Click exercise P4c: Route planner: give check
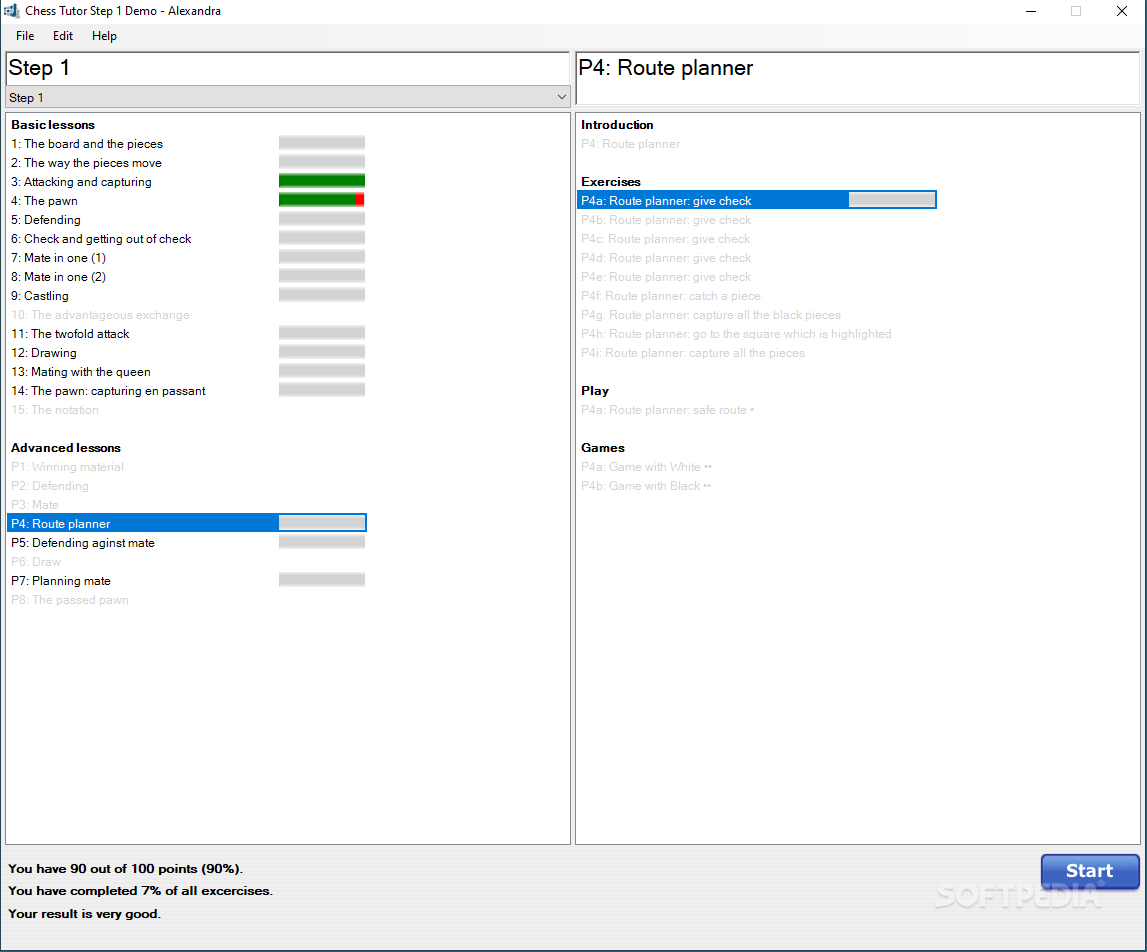1147x952 pixels. (x=666, y=239)
